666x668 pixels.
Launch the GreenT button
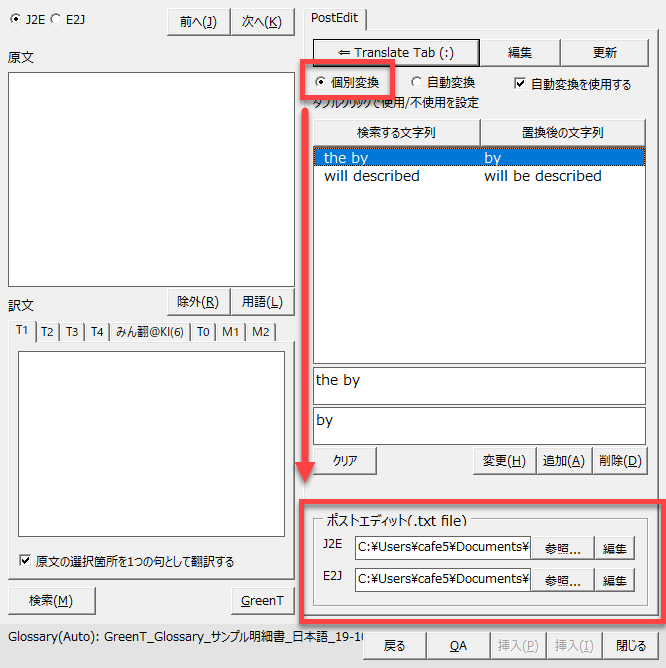(263, 600)
